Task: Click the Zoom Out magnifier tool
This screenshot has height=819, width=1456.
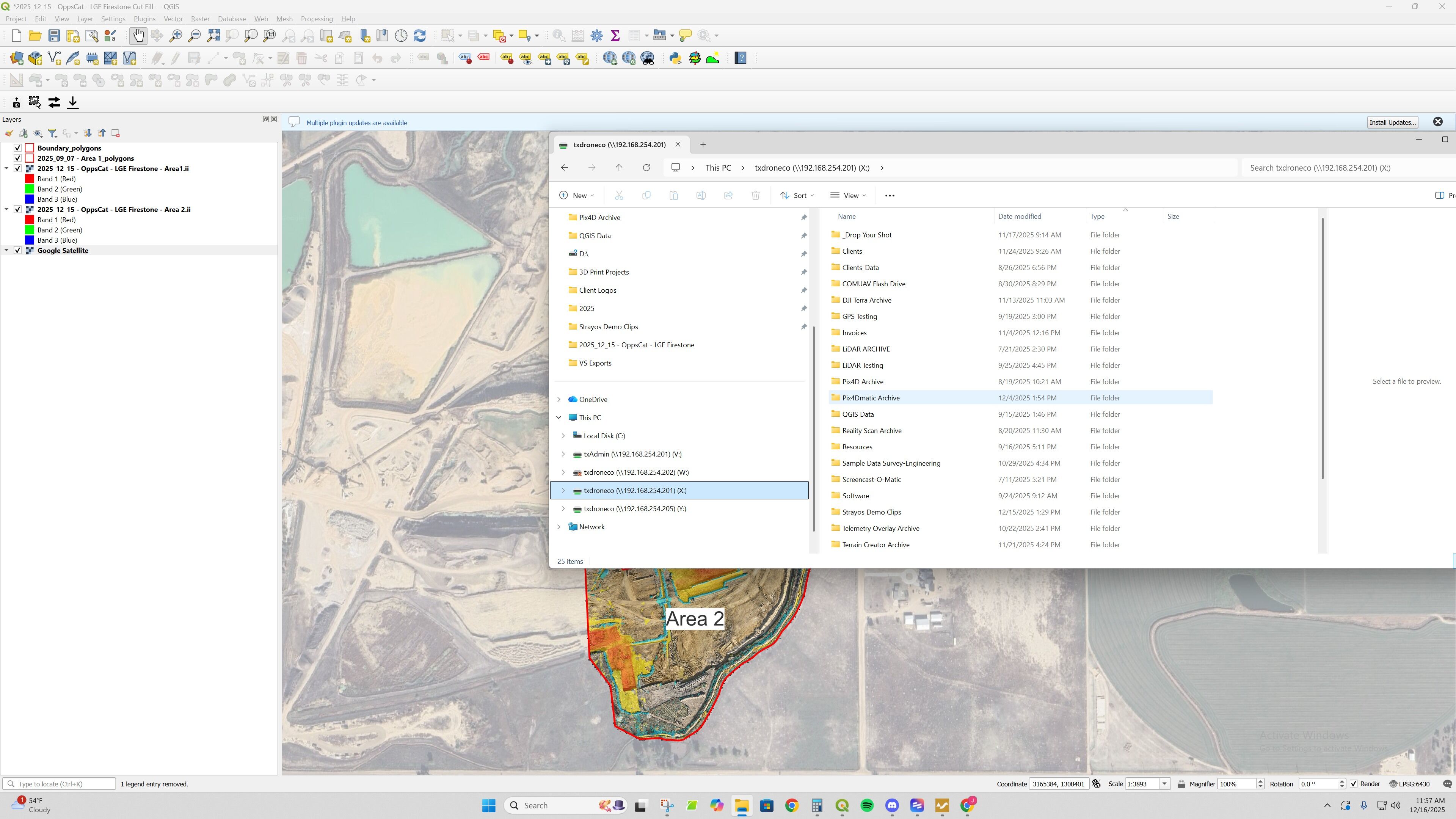Action: [195, 36]
